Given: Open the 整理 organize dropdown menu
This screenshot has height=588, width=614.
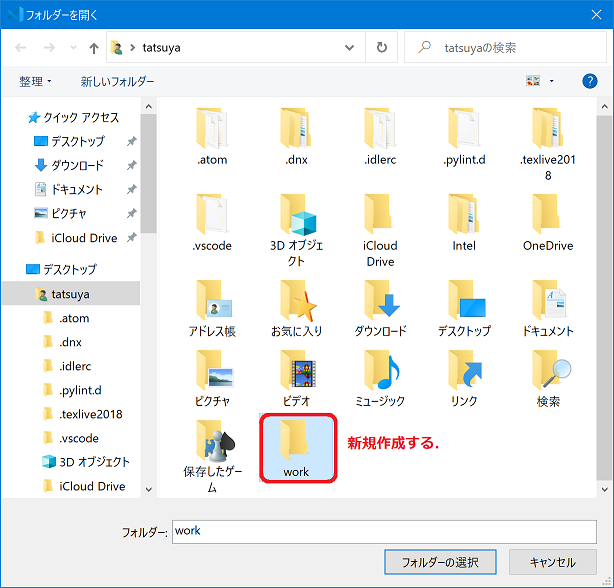Looking at the screenshot, I should [x=35, y=81].
